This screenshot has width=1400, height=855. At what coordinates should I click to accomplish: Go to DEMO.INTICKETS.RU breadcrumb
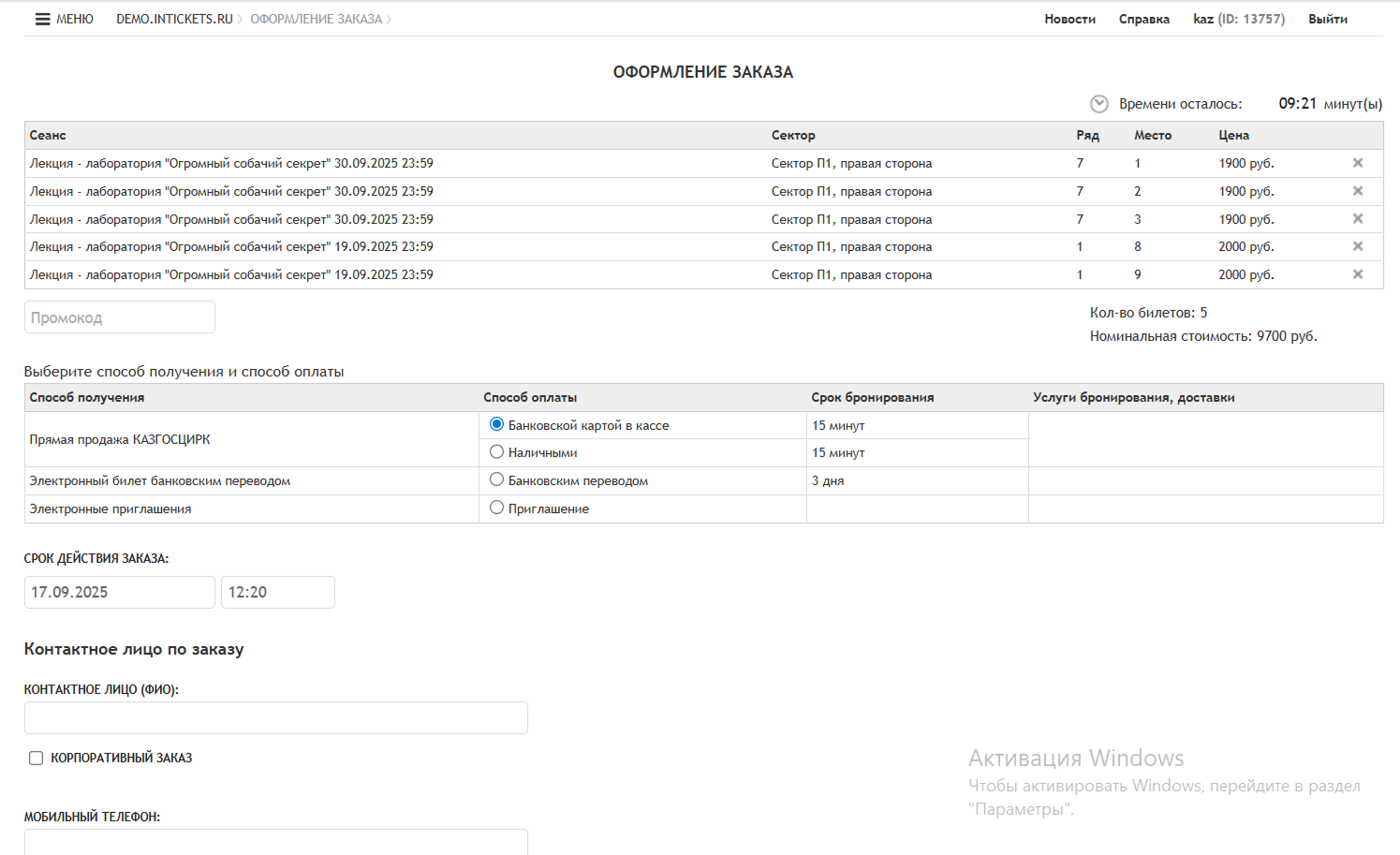coord(174,19)
